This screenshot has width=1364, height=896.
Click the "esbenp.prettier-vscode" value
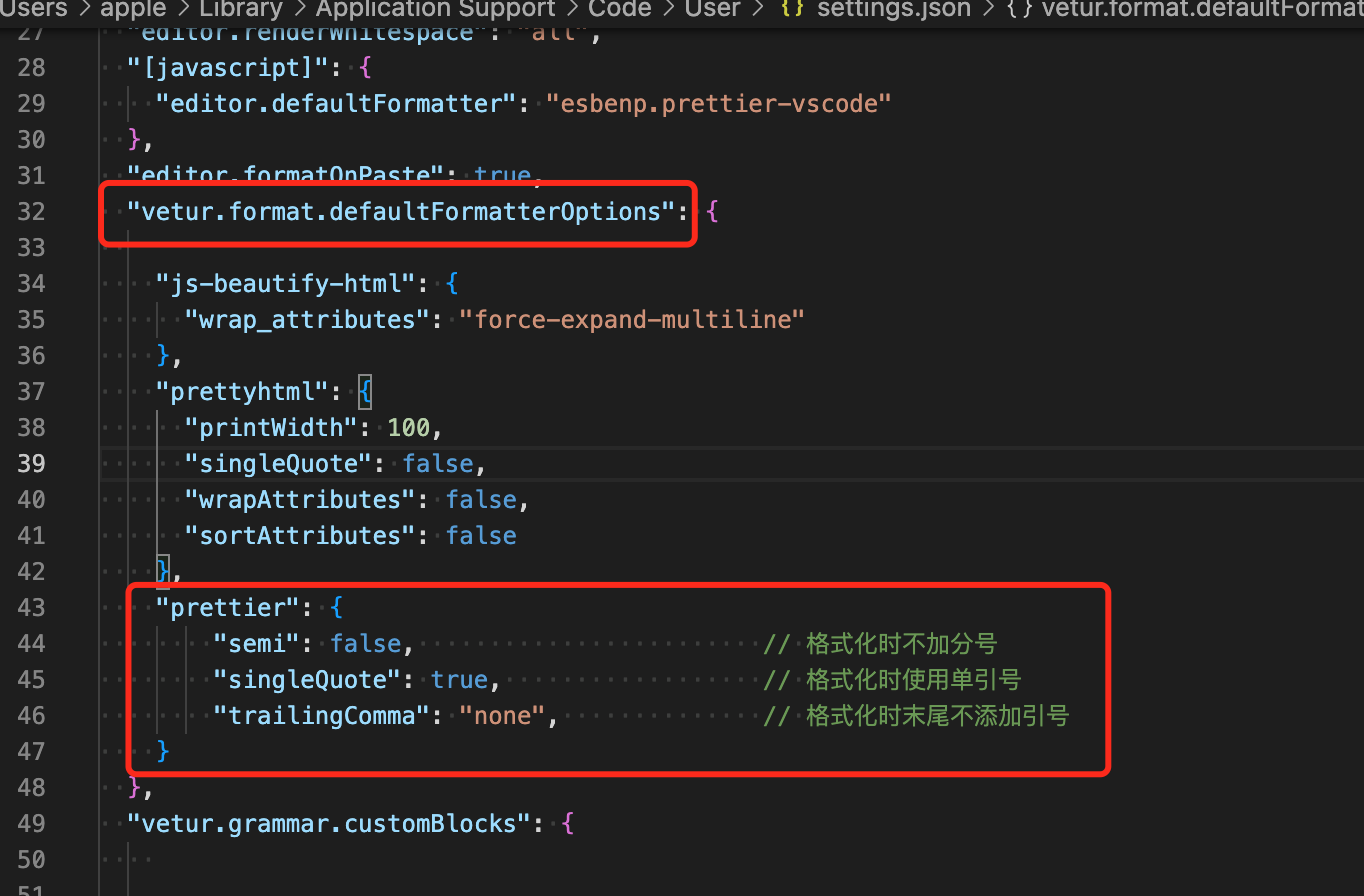coord(718,104)
